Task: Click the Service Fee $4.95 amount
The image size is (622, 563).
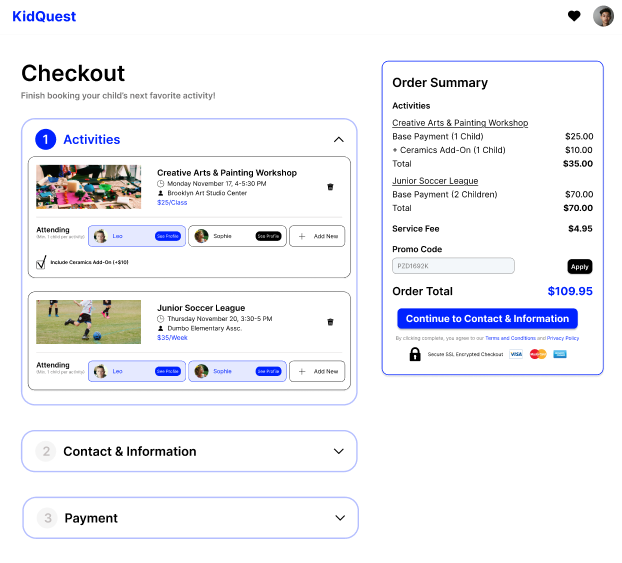Action: 580,229
